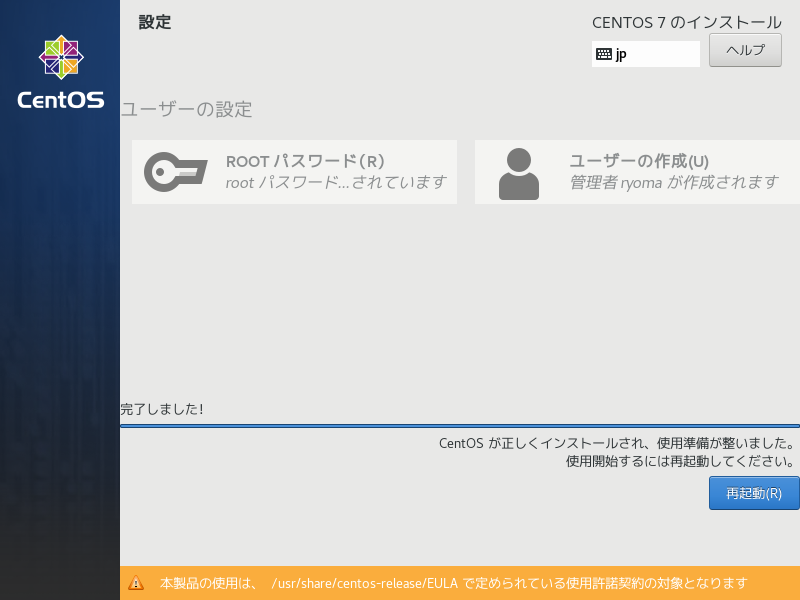Click the CentOS logo in sidebar

pos(61,72)
